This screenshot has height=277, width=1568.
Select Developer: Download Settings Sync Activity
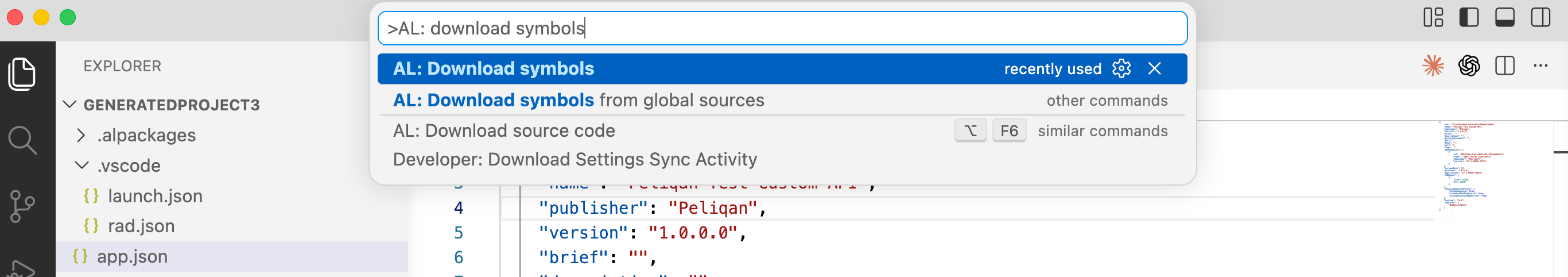click(x=782, y=159)
